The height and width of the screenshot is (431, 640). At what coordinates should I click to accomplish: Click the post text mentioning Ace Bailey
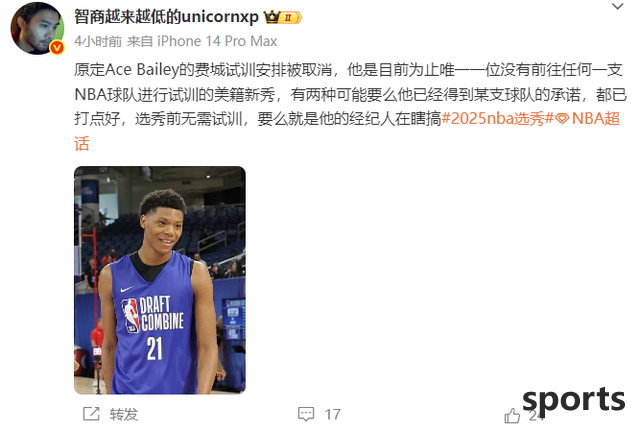(350, 94)
